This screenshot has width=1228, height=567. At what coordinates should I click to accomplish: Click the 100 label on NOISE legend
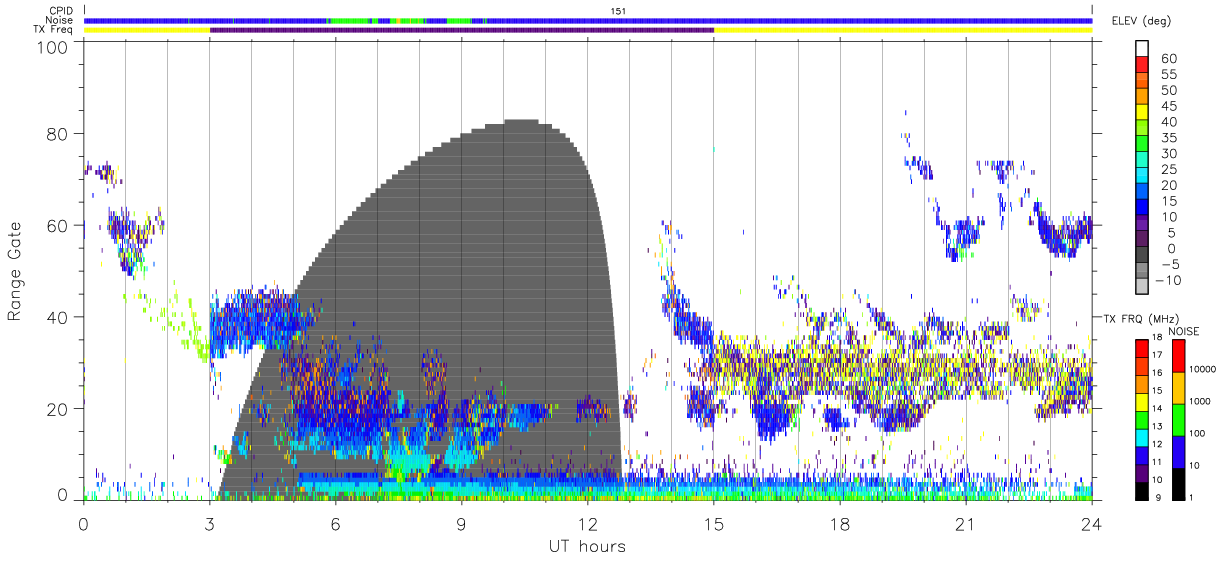coord(1198,433)
